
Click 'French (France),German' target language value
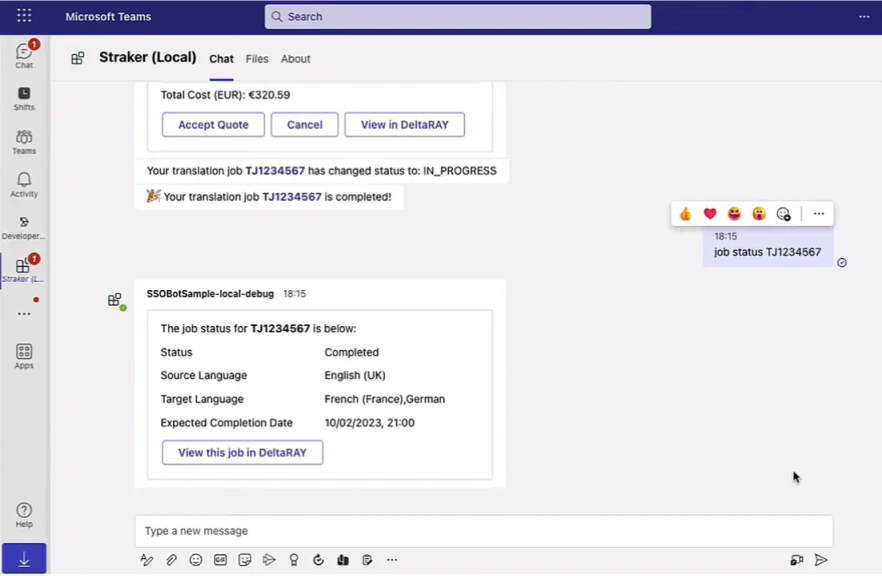[385, 399]
